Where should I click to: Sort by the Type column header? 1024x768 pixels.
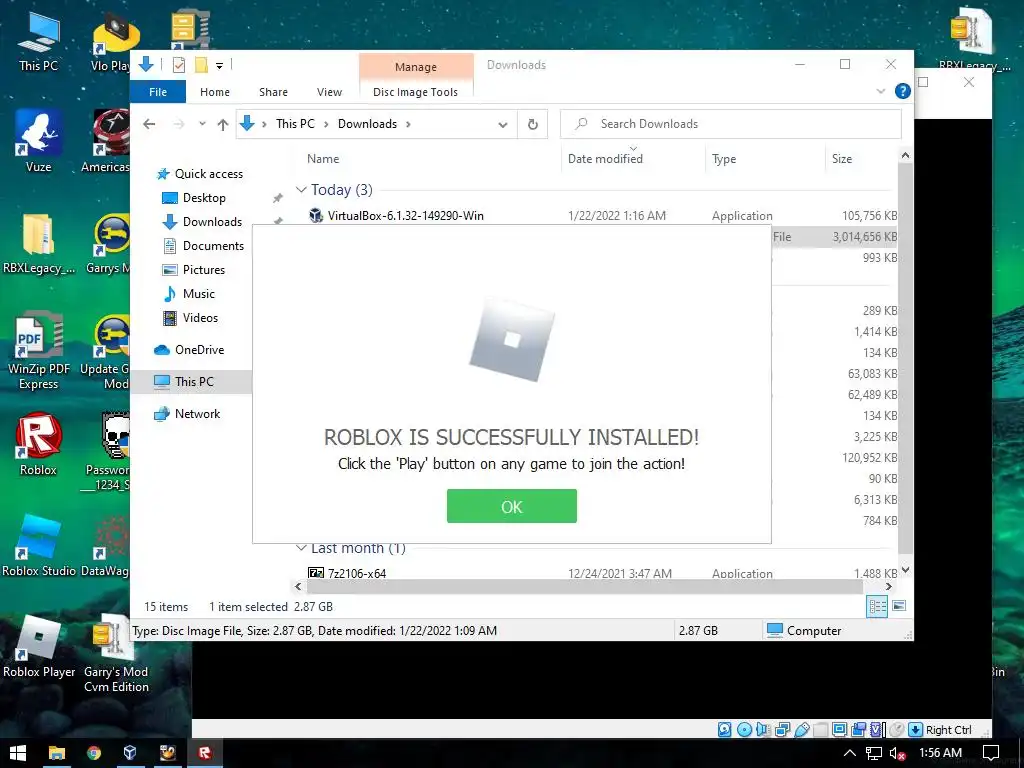[x=724, y=159]
